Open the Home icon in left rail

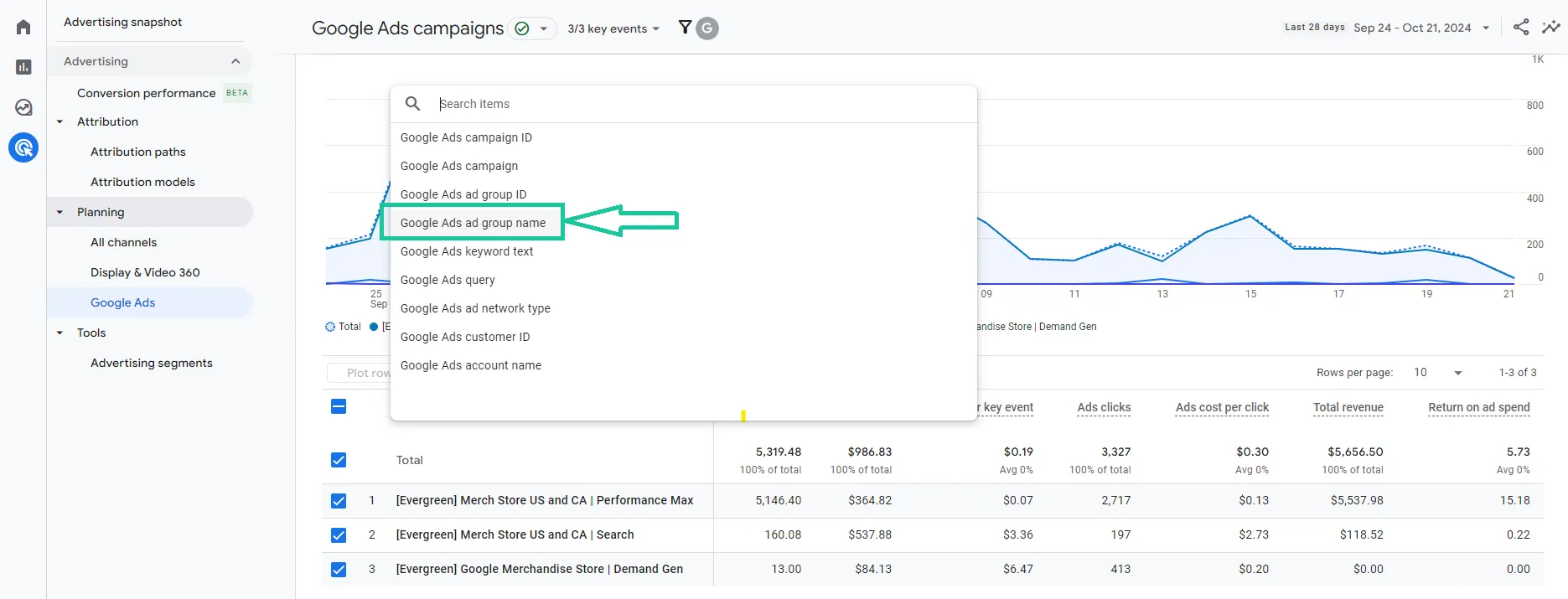click(23, 27)
